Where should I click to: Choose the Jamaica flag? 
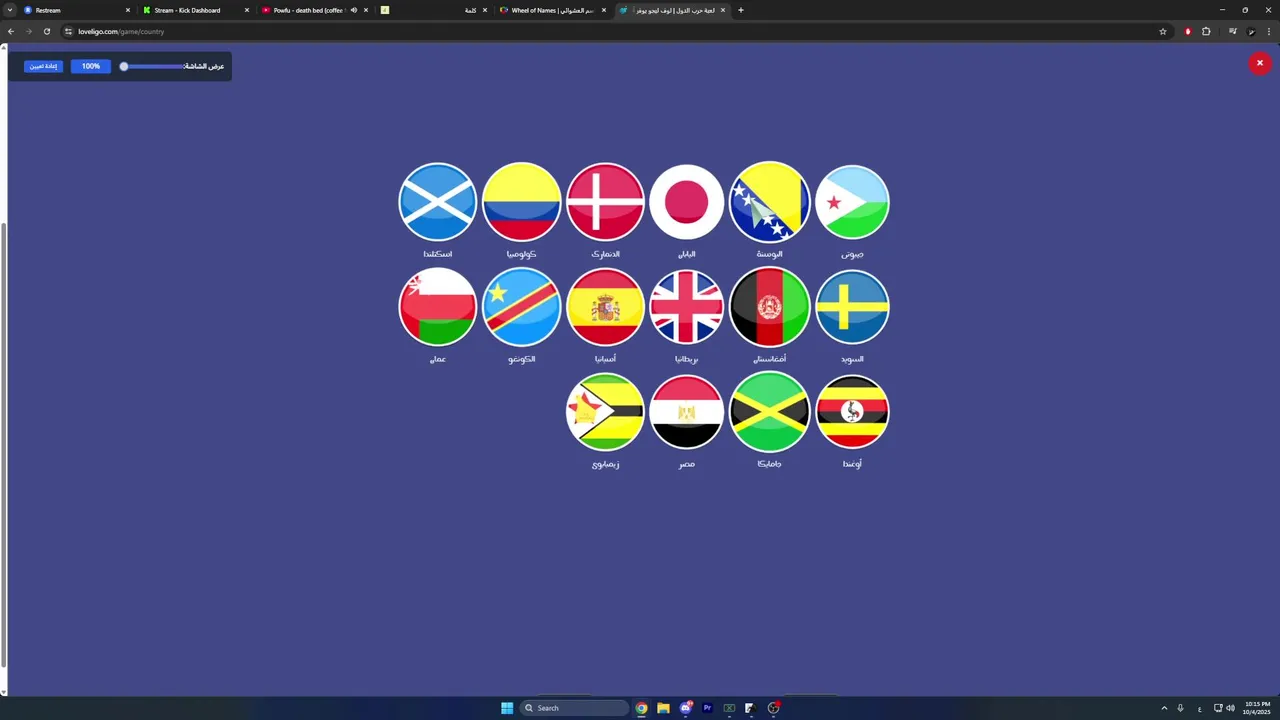pyautogui.click(x=769, y=412)
